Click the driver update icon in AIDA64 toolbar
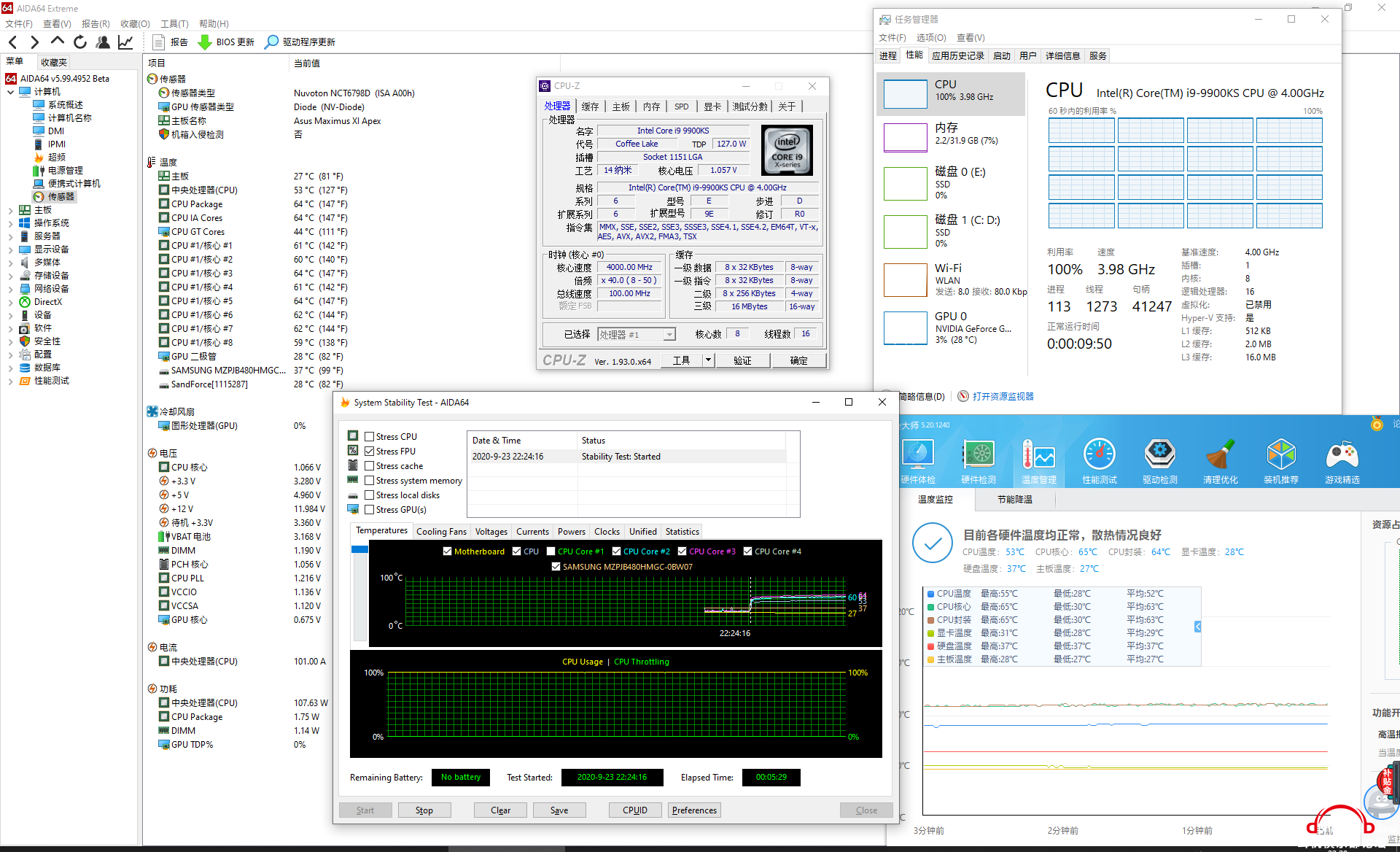1400x852 pixels. click(x=275, y=42)
